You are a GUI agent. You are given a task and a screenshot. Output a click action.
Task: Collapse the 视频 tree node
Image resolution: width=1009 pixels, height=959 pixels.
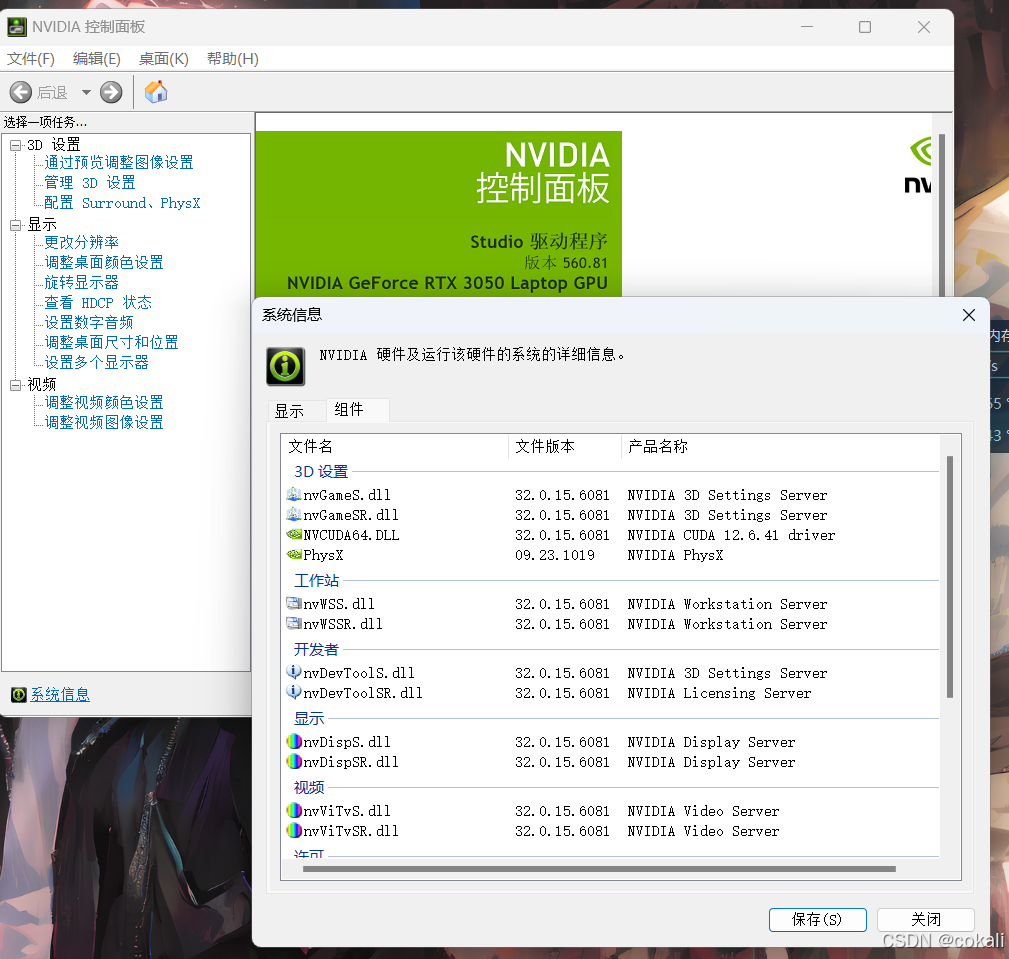pyautogui.click(x=15, y=385)
